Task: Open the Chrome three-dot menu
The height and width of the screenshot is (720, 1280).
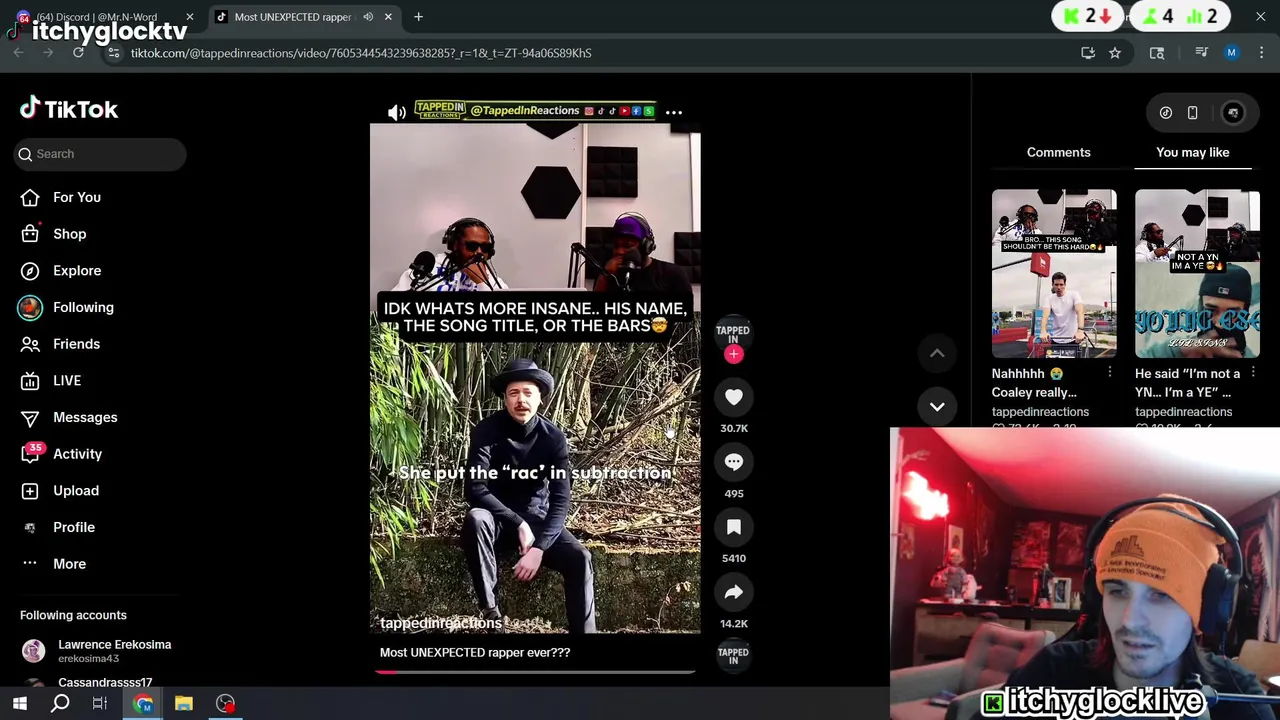Action: 1262,53
